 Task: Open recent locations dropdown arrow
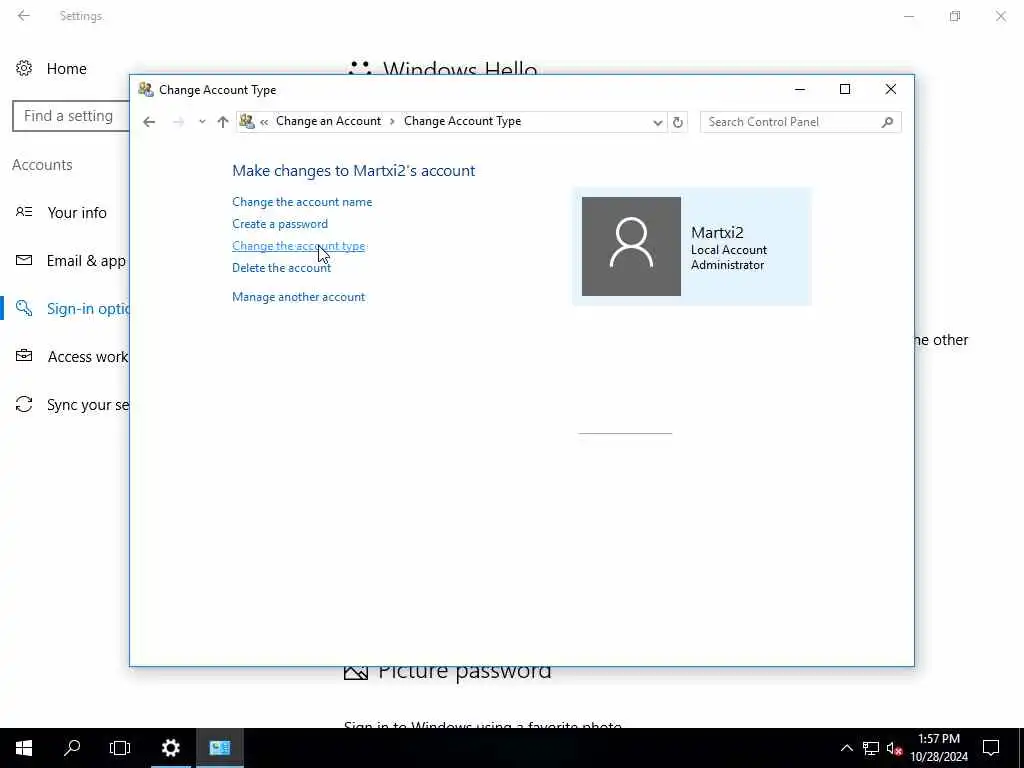pos(202,122)
